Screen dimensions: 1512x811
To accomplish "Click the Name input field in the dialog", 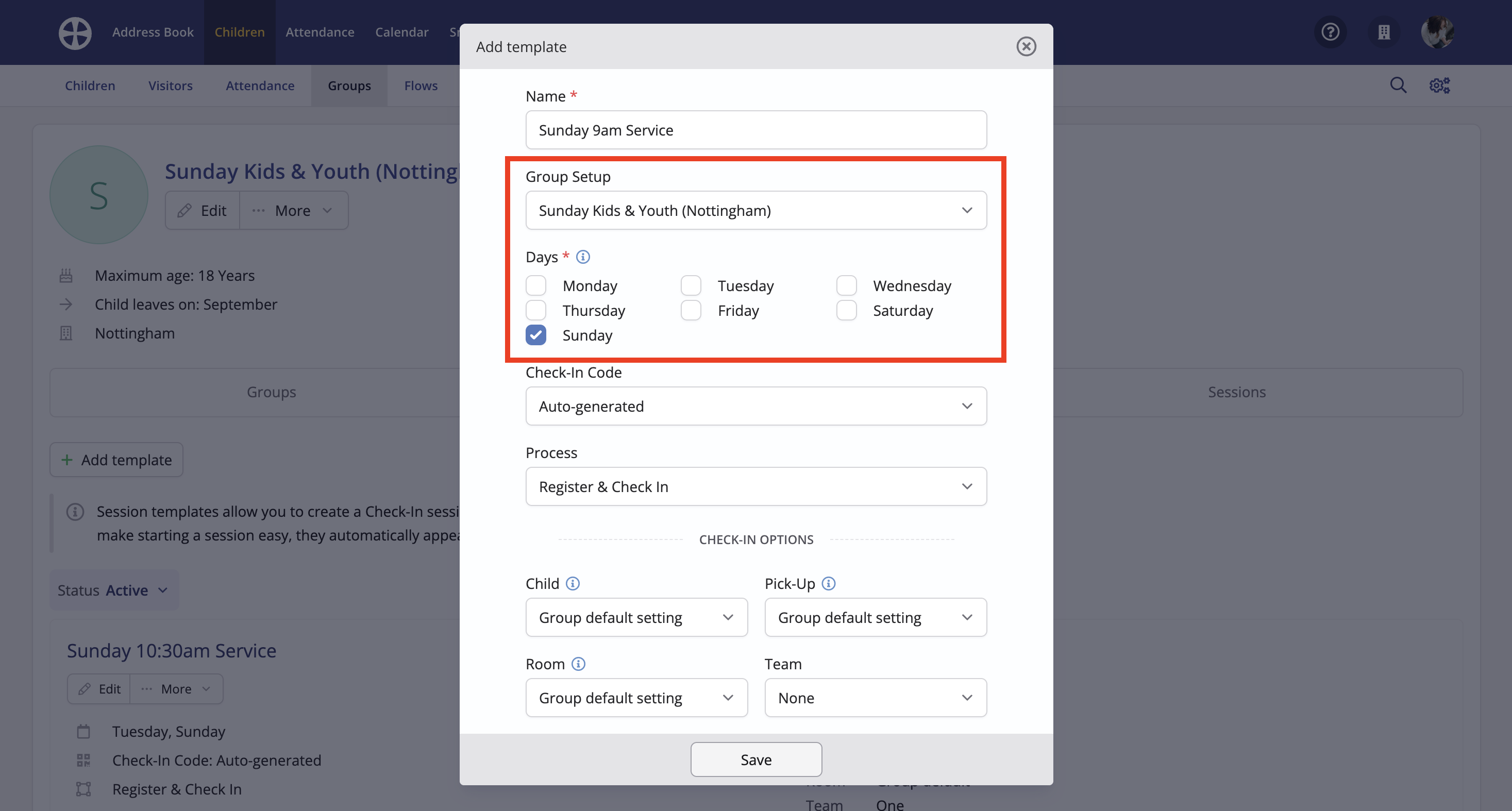I will (x=755, y=130).
